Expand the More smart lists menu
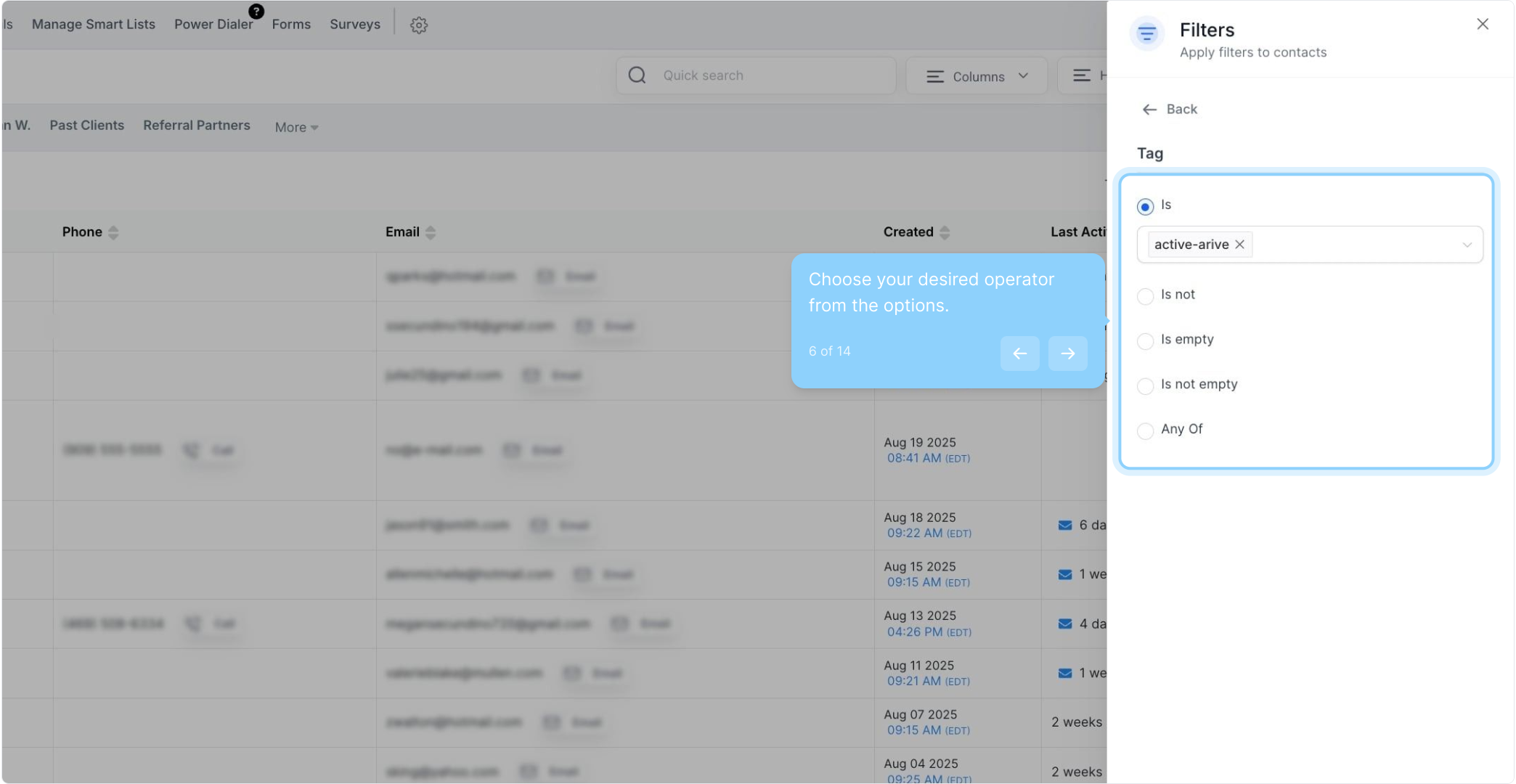This screenshot has width=1516, height=784. tap(296, 127)
